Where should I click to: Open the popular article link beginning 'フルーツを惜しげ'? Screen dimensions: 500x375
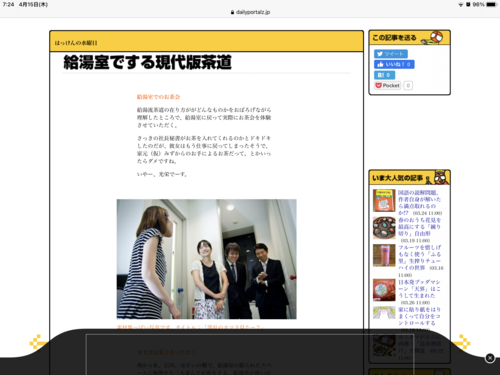coord(420,258)
